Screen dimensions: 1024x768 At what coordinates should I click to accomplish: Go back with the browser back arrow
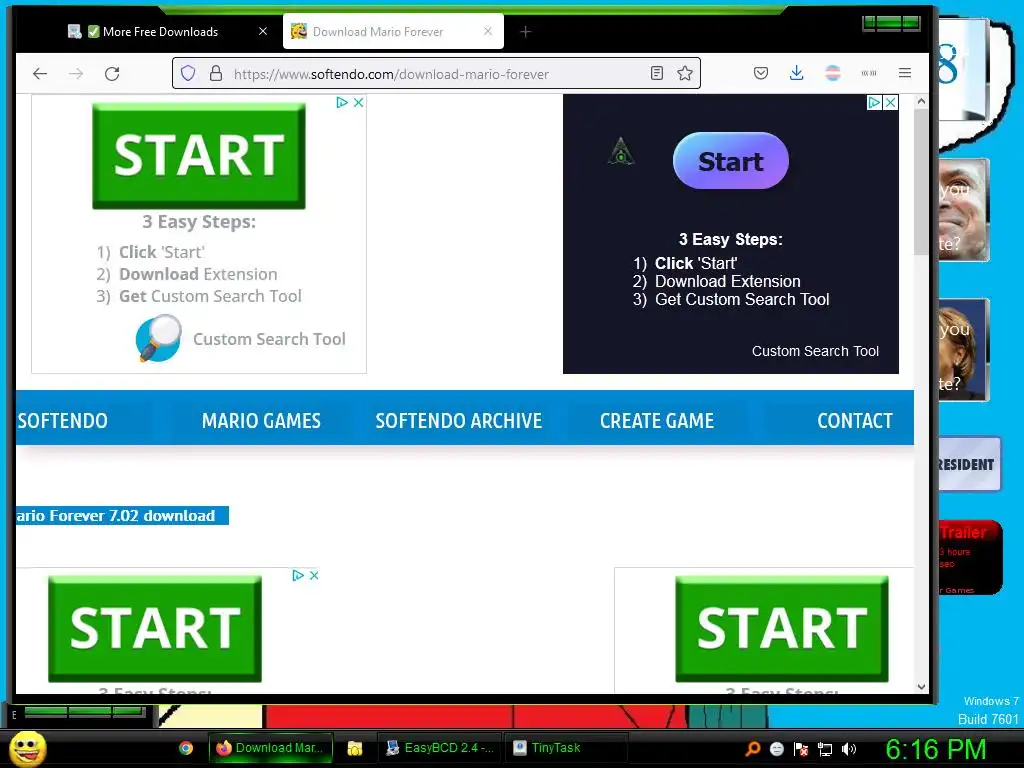tap(40, 74)
